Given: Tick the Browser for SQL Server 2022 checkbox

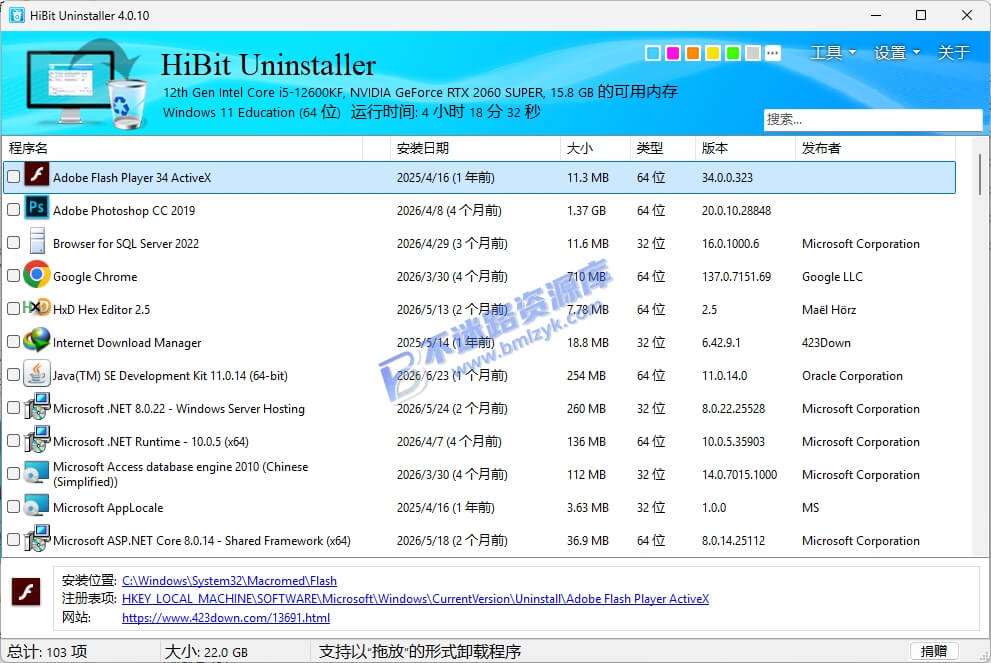Looking at the screenshot, I should [13, 243].
